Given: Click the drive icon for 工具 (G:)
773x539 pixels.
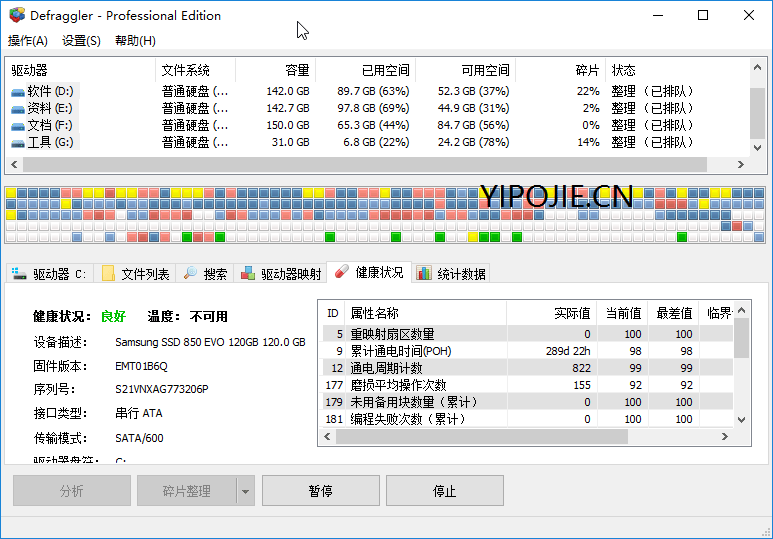Looking at the screenshot, I should [18, 143].
